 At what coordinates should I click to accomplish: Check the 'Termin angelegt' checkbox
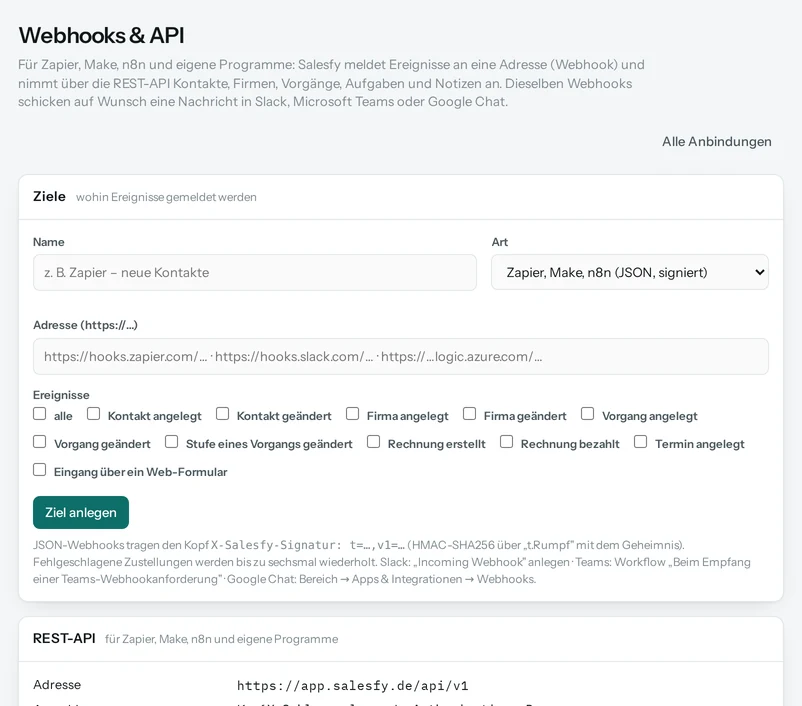pyautogui.click(x=640, y=442)
